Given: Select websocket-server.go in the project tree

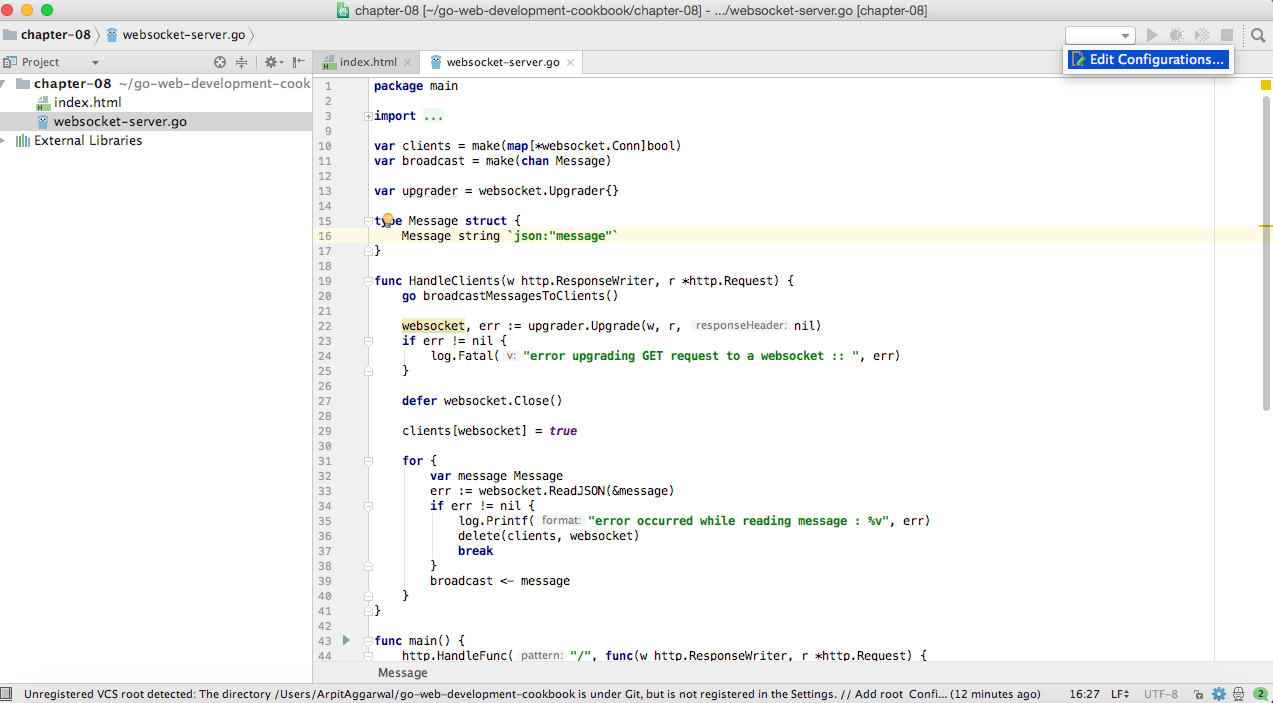Looking at the screenshot, I should (120, 122).
